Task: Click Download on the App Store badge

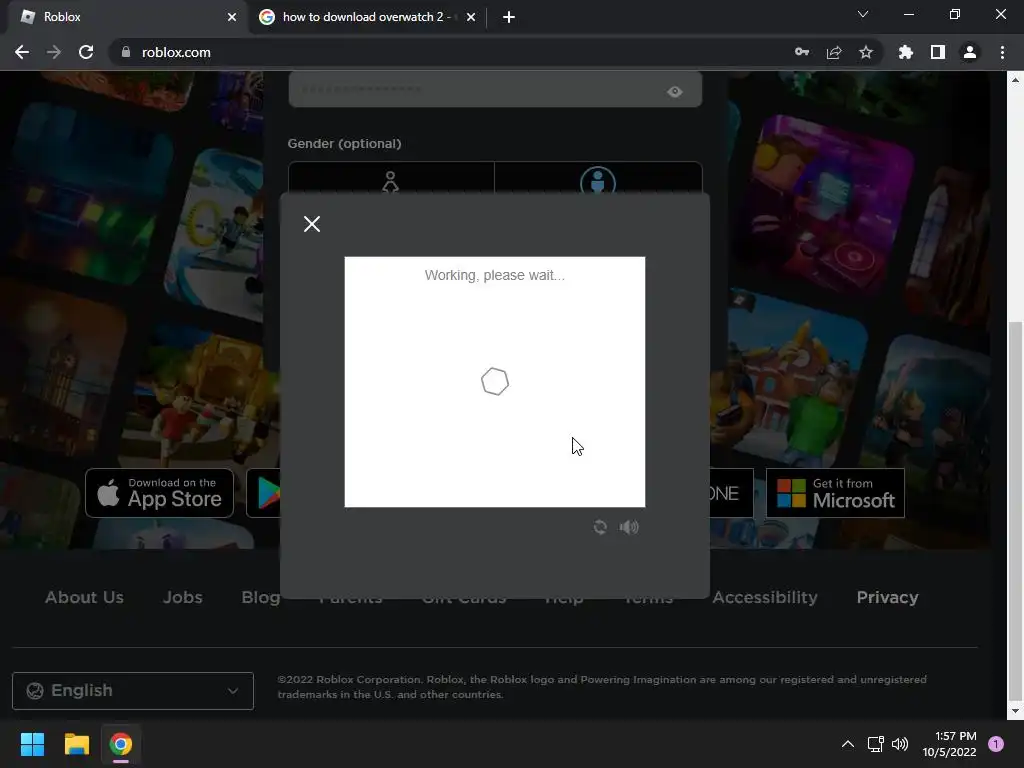Action: click(159, 493)
